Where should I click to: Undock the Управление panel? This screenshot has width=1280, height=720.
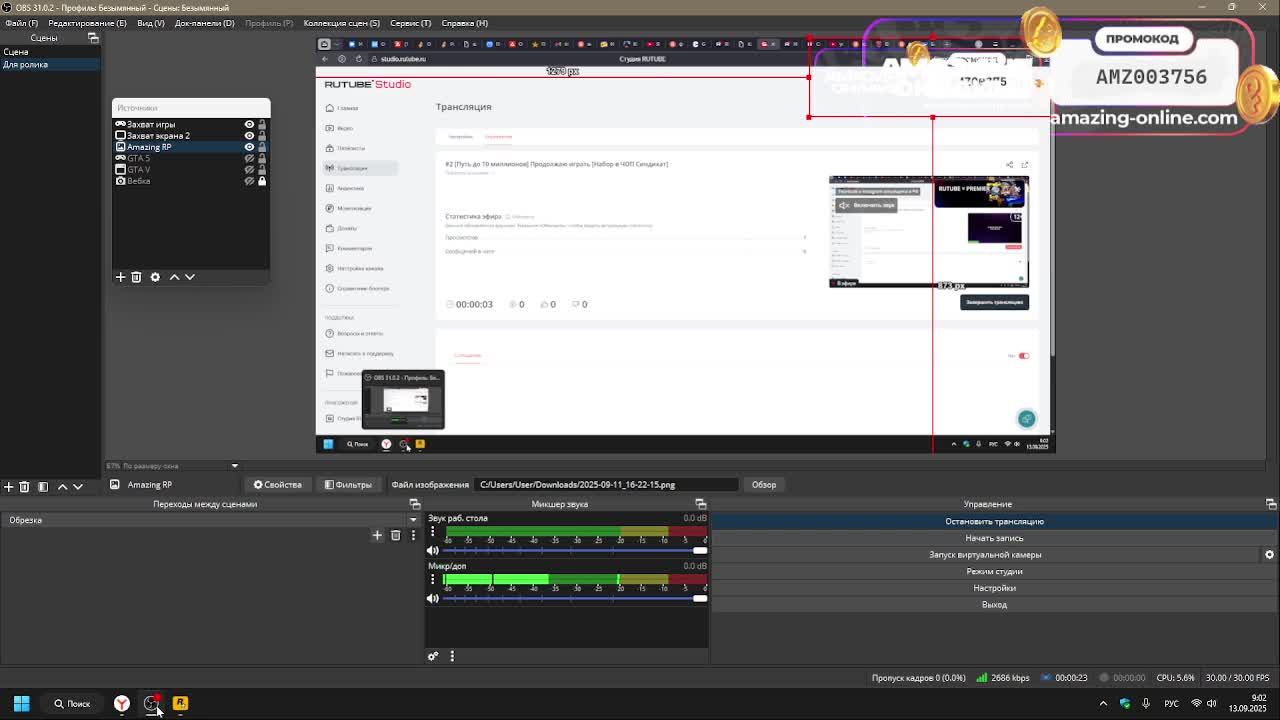tap(1271, 504)
